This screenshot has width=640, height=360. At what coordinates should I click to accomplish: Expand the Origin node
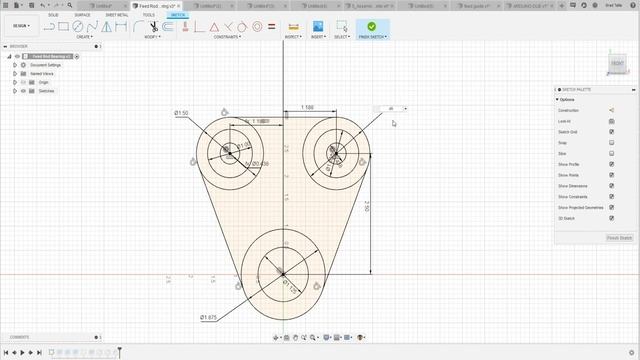15,82
